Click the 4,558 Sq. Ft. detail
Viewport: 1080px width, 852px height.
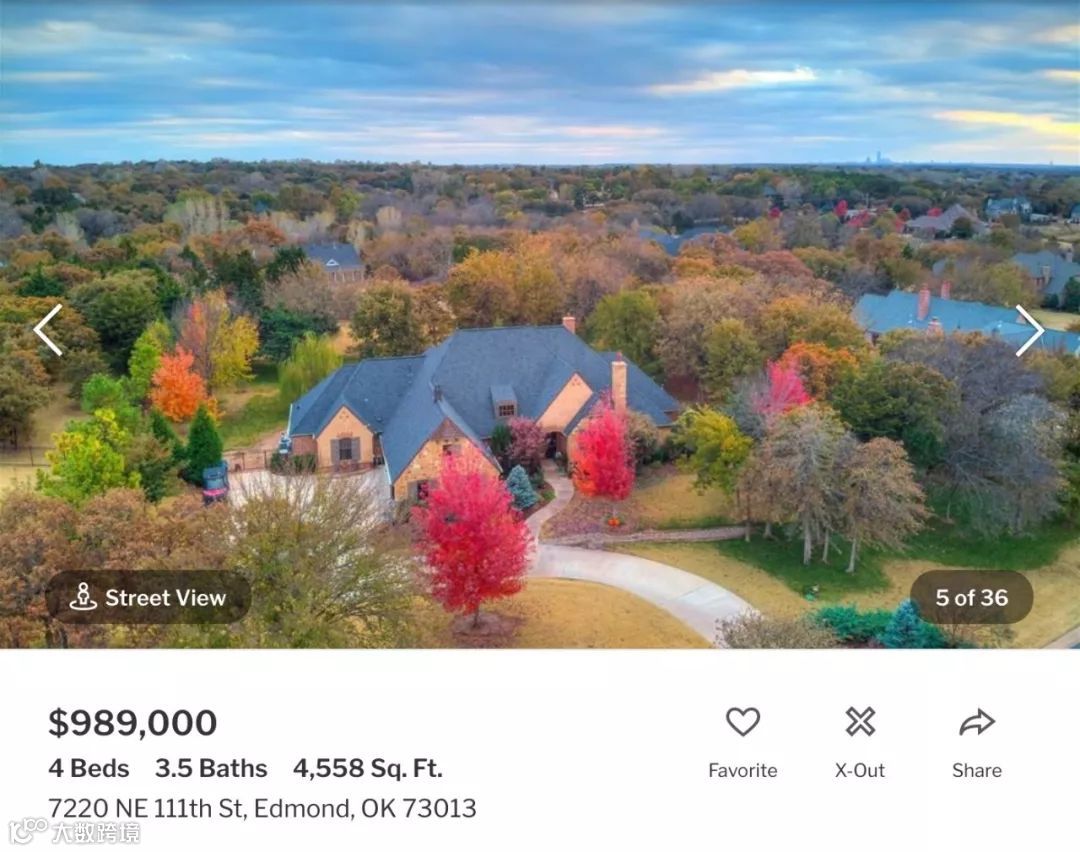point(368,768)
